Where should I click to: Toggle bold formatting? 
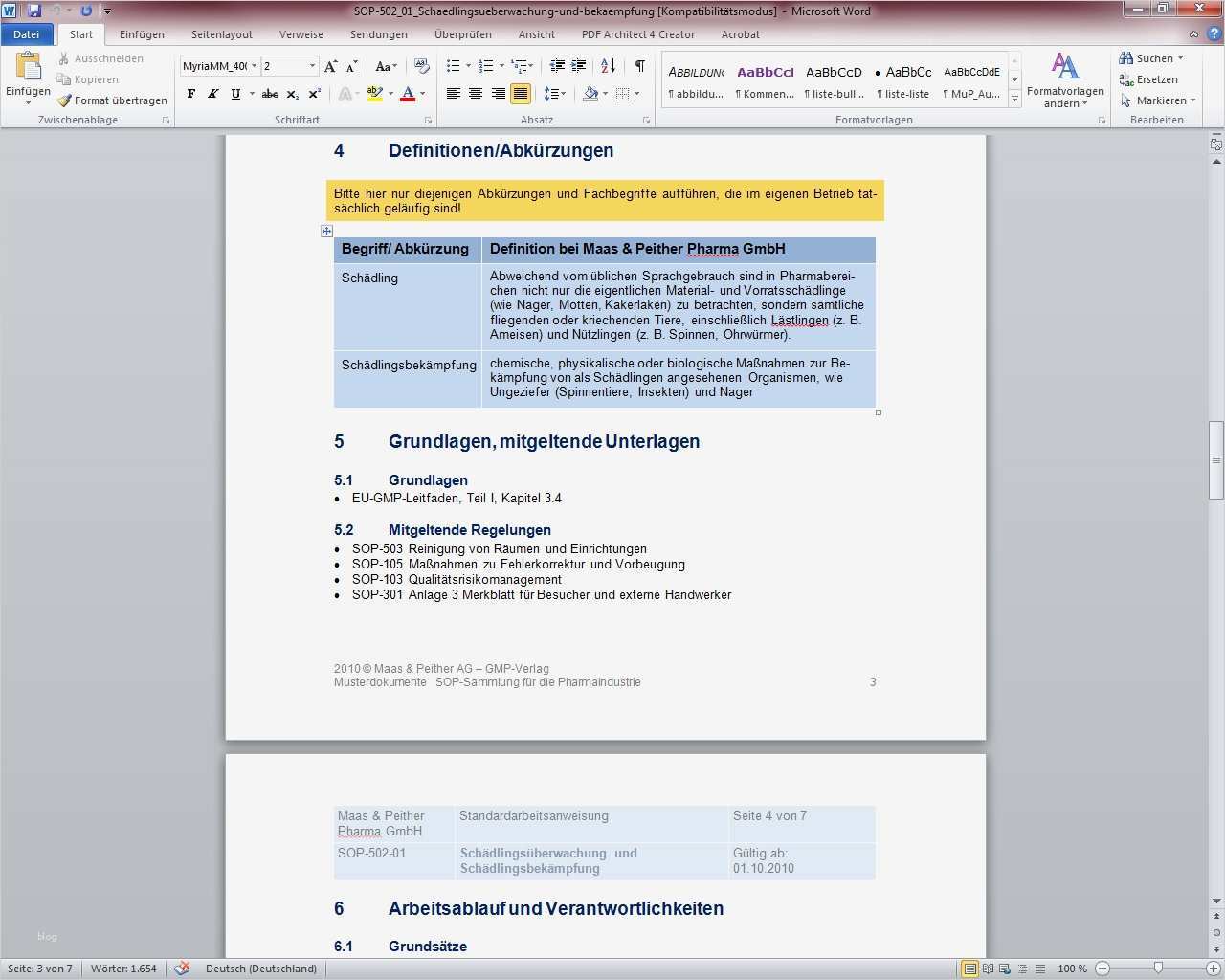(x=191, y=94)
